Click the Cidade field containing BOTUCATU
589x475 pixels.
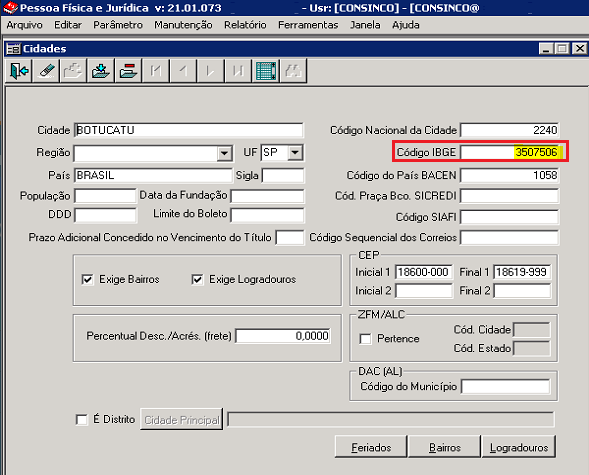(189, 130)
